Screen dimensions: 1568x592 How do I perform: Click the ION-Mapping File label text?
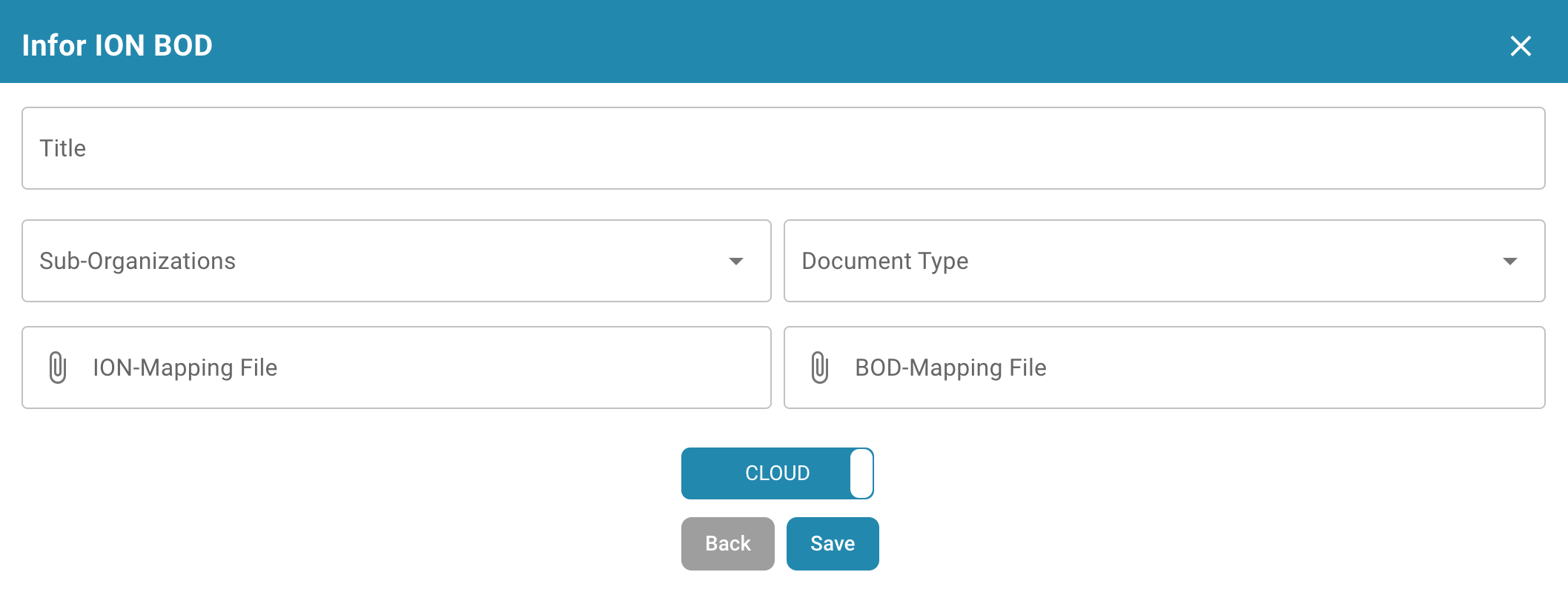tap(185, 367)
